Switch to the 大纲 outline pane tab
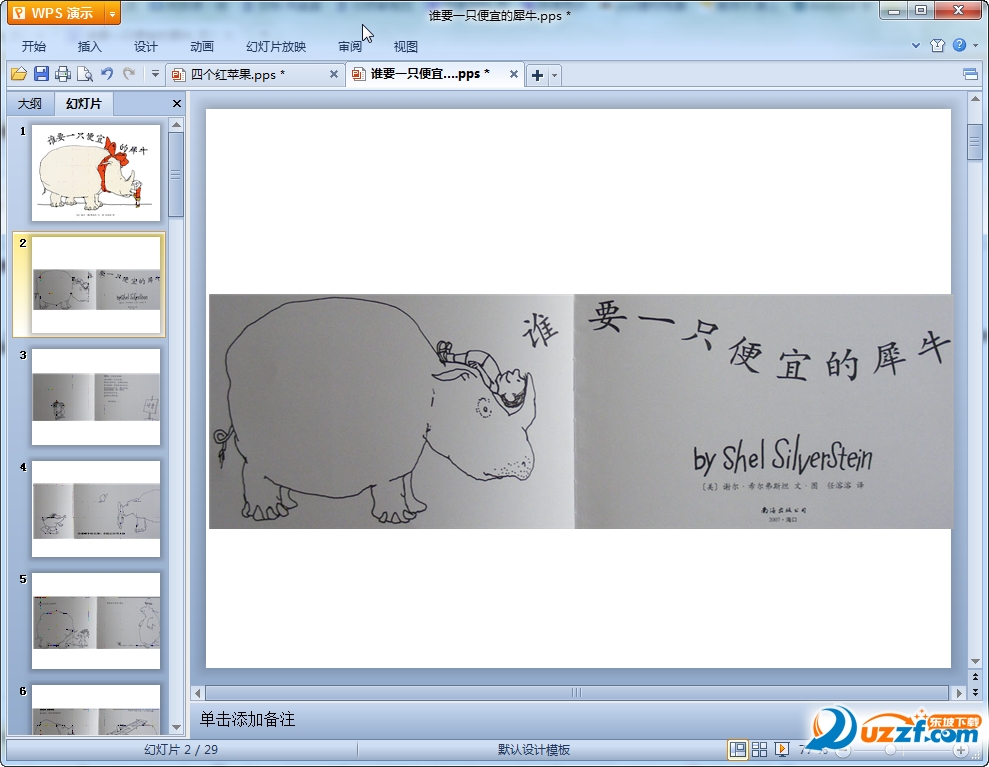This screenshot has width=989, height=767. pyautogui.click(x=30, y=103)
